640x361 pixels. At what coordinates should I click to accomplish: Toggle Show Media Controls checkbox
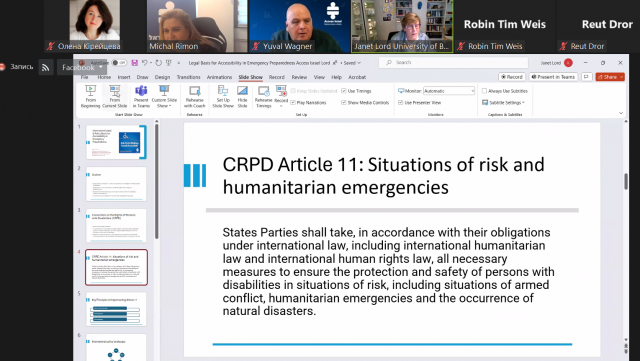click(x=344, y=103)
